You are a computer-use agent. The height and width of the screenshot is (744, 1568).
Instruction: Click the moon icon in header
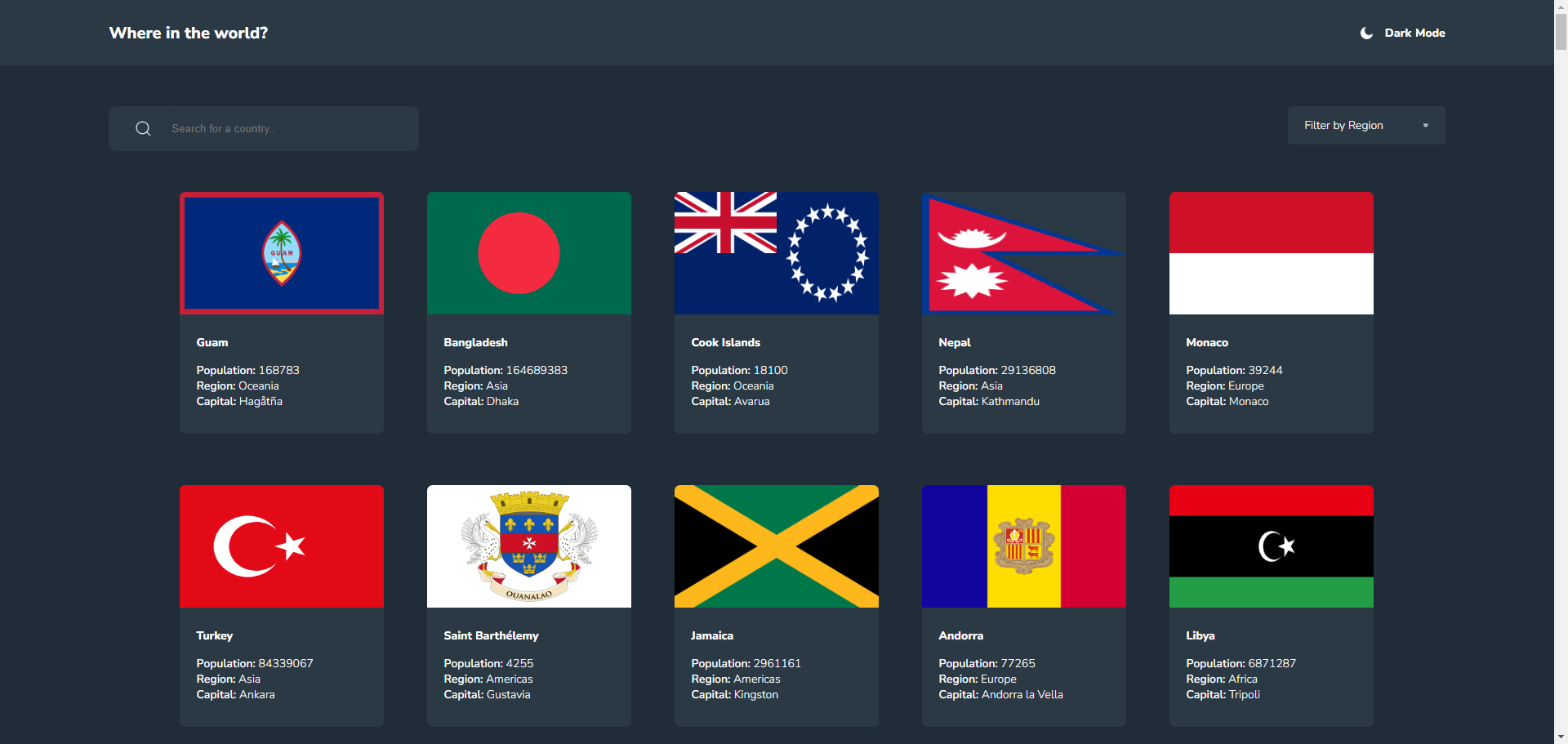pyautogui.click(x=1366, y=33)
